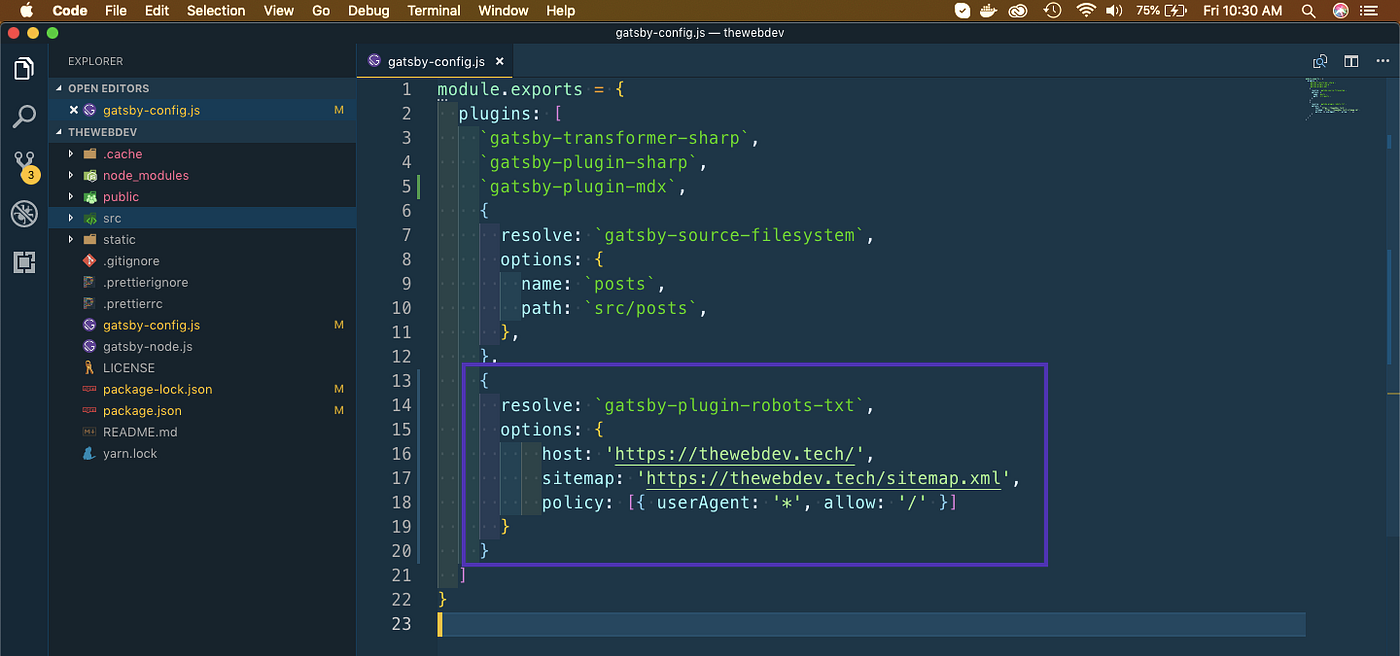Close gatsby-config.js in Open Editors

tap(73, 110)
